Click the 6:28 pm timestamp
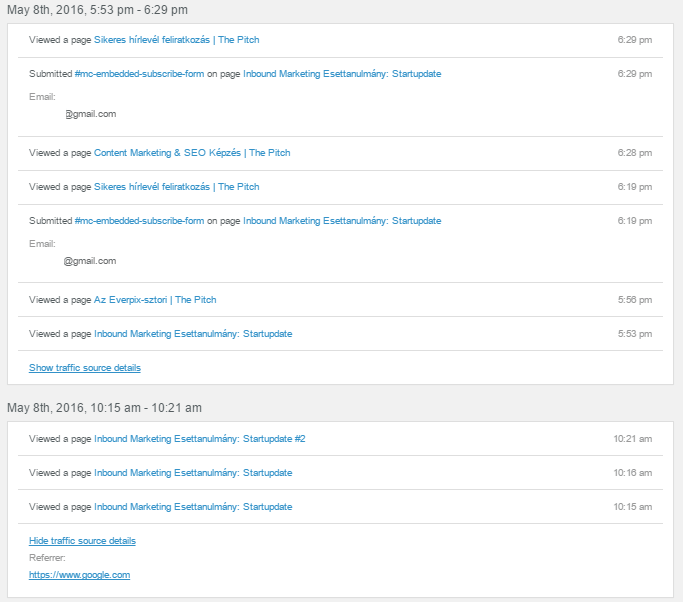 coord(634,153)
